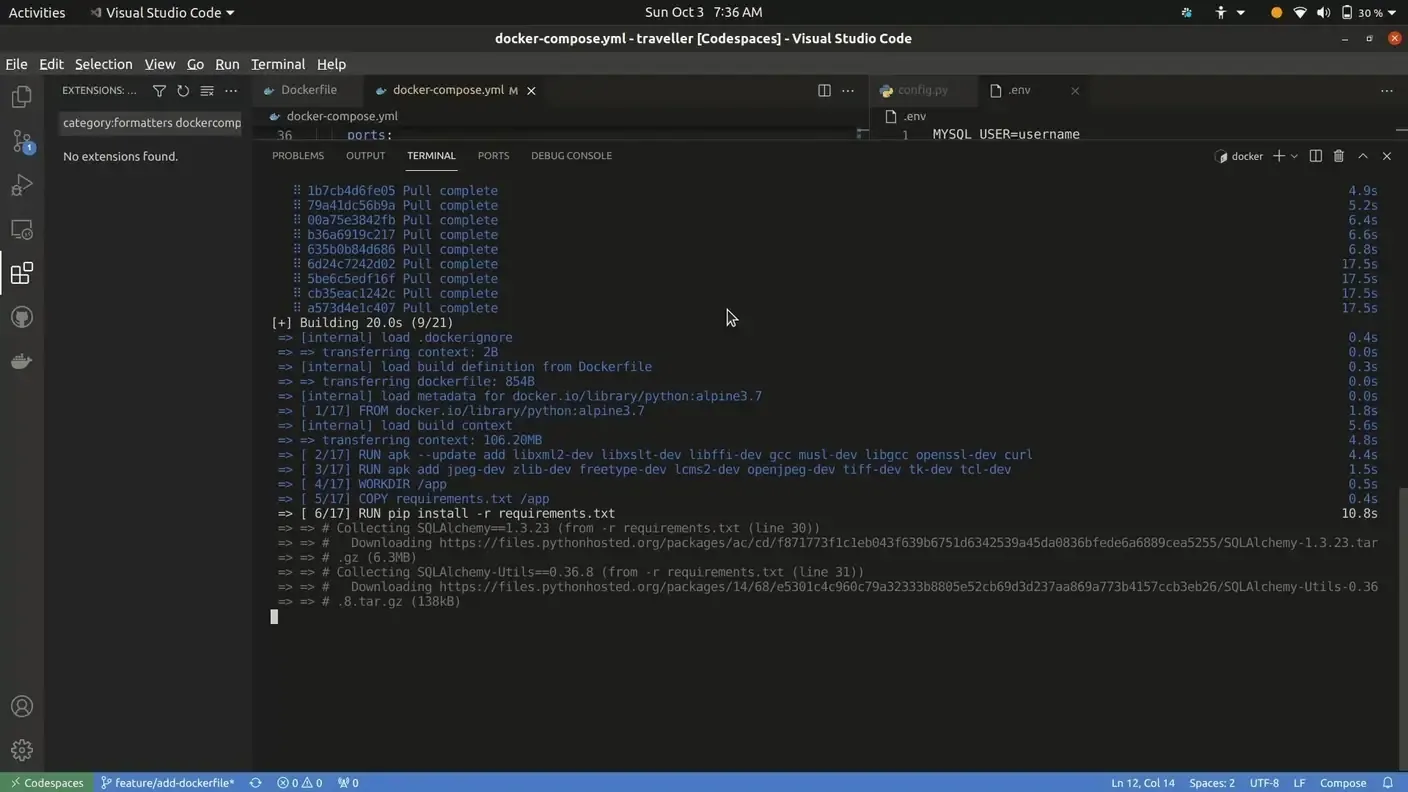This screenshot has height=792, width=1408.
Task: Open the Source Control view
Action: [21, 141]
